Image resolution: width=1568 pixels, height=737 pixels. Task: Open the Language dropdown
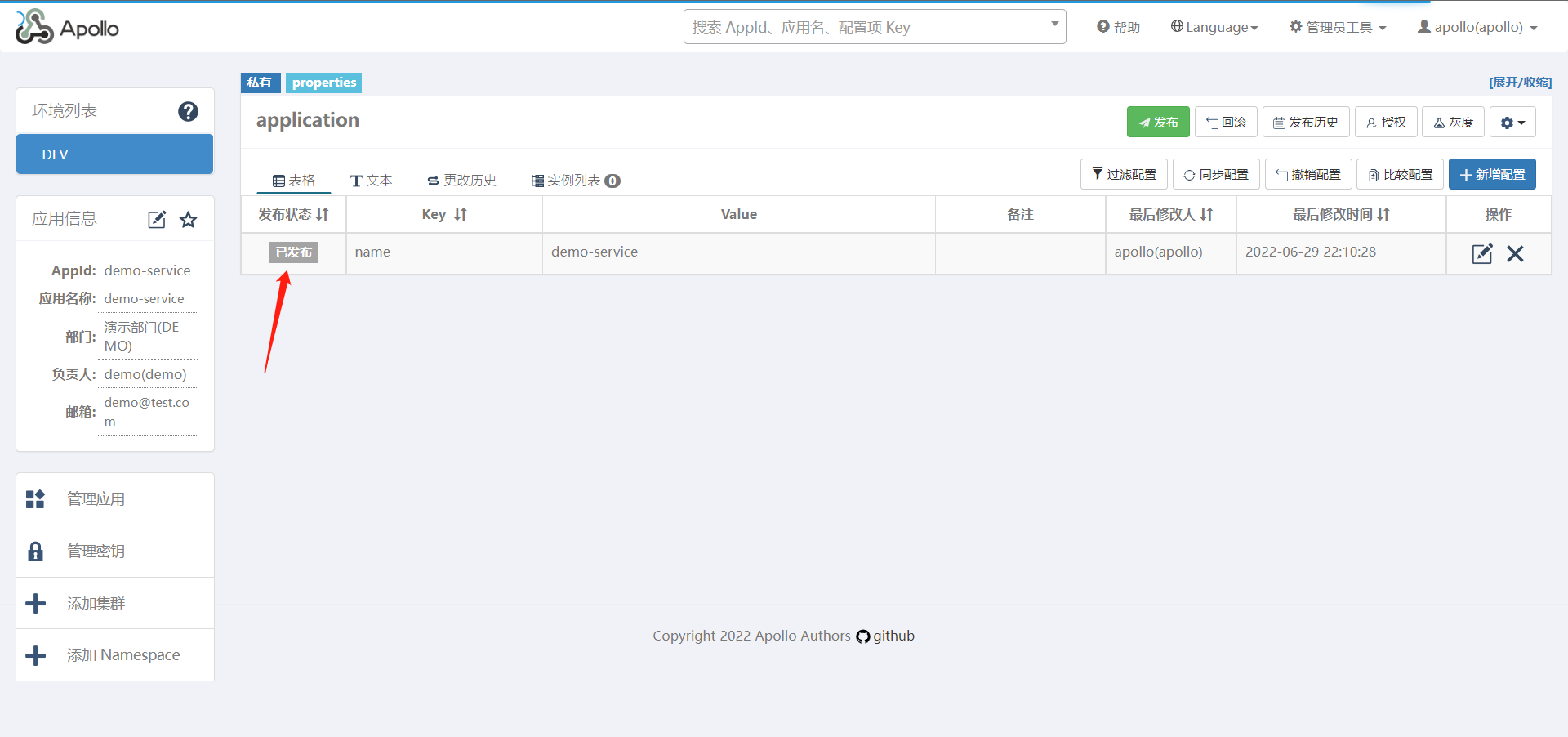coord(1214,27)
